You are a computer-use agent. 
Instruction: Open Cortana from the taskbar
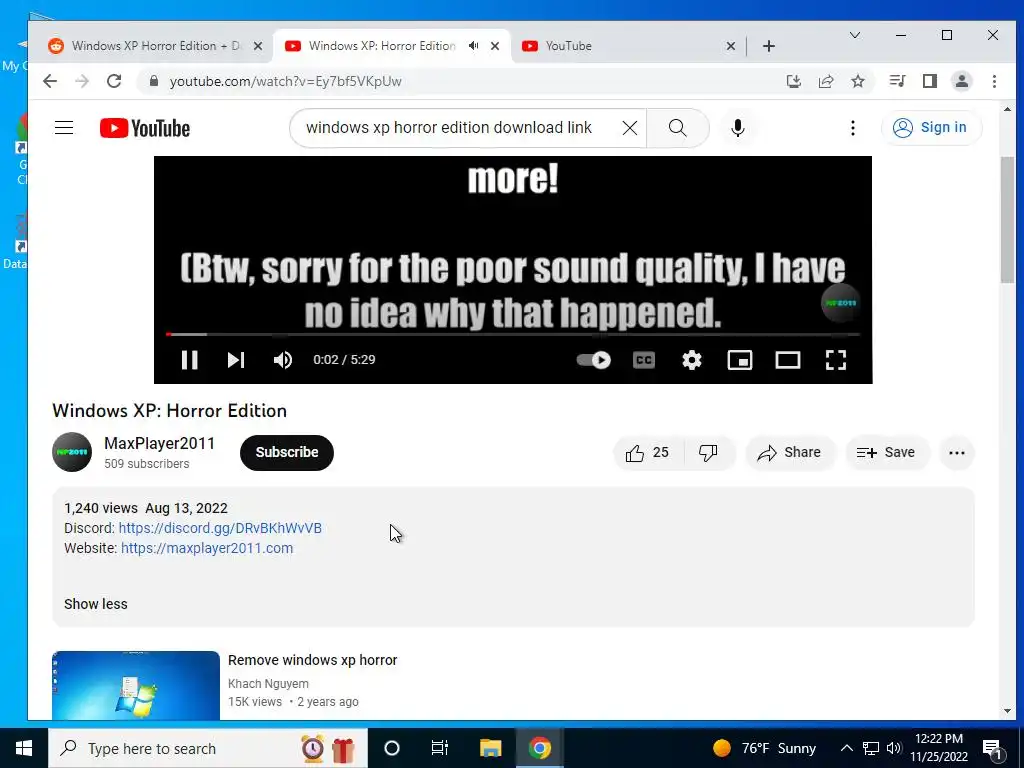pos(392,748)
